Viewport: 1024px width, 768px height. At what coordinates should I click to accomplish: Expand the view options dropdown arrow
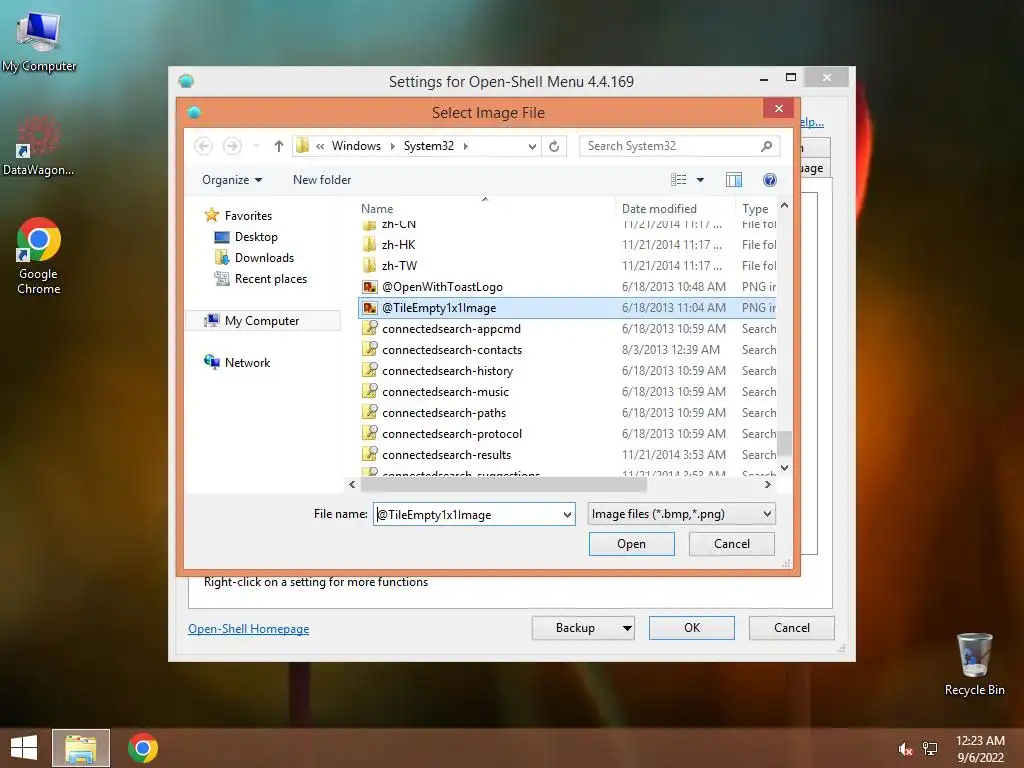point(700,180)
